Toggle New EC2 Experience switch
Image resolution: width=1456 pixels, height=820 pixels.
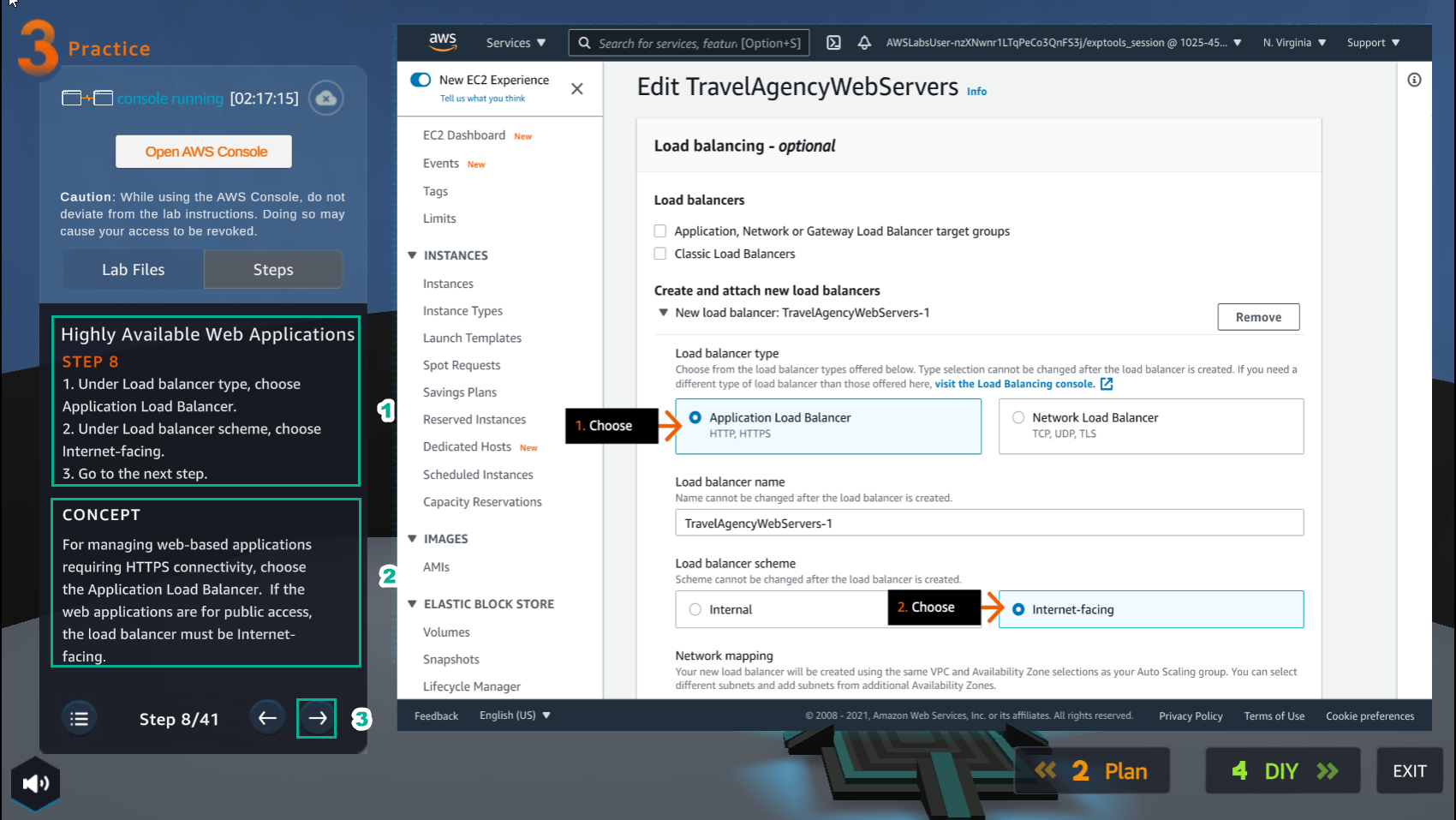(x=421, y=80)
